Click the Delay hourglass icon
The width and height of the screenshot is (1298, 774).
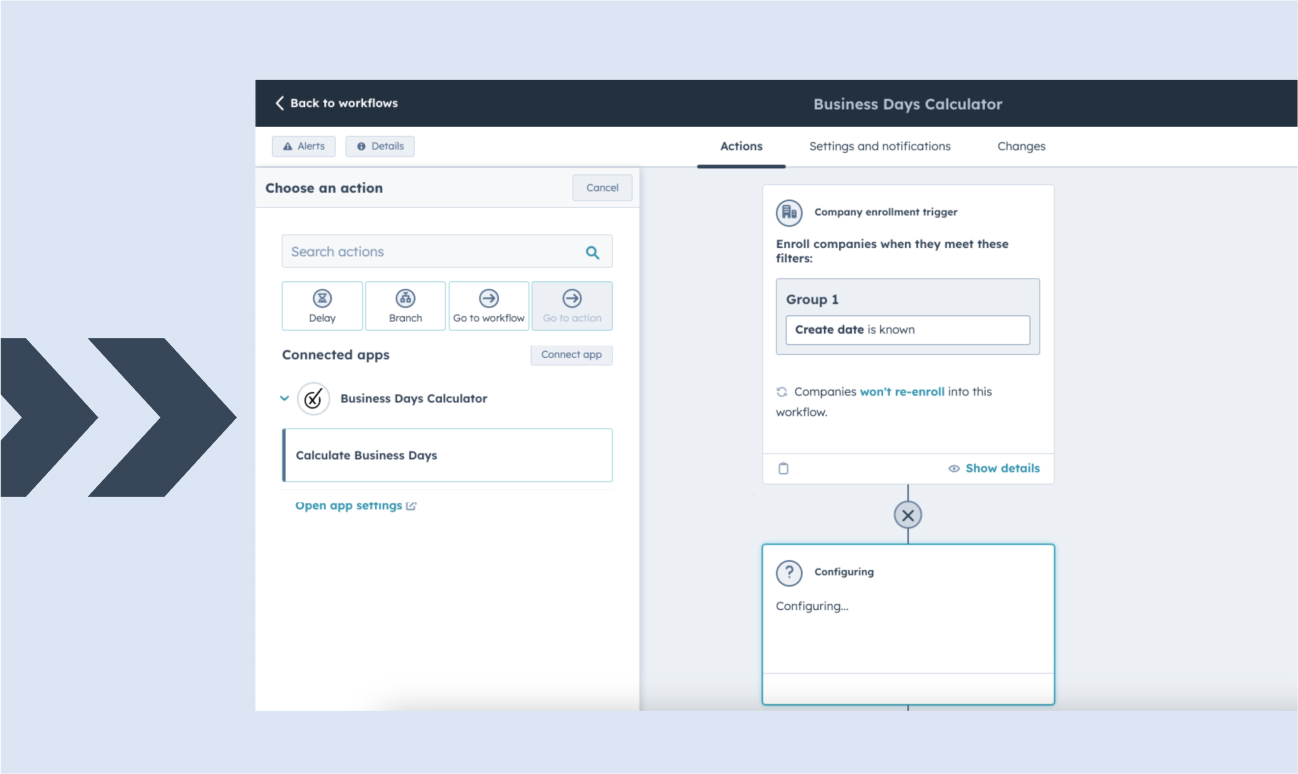(322, 298)
